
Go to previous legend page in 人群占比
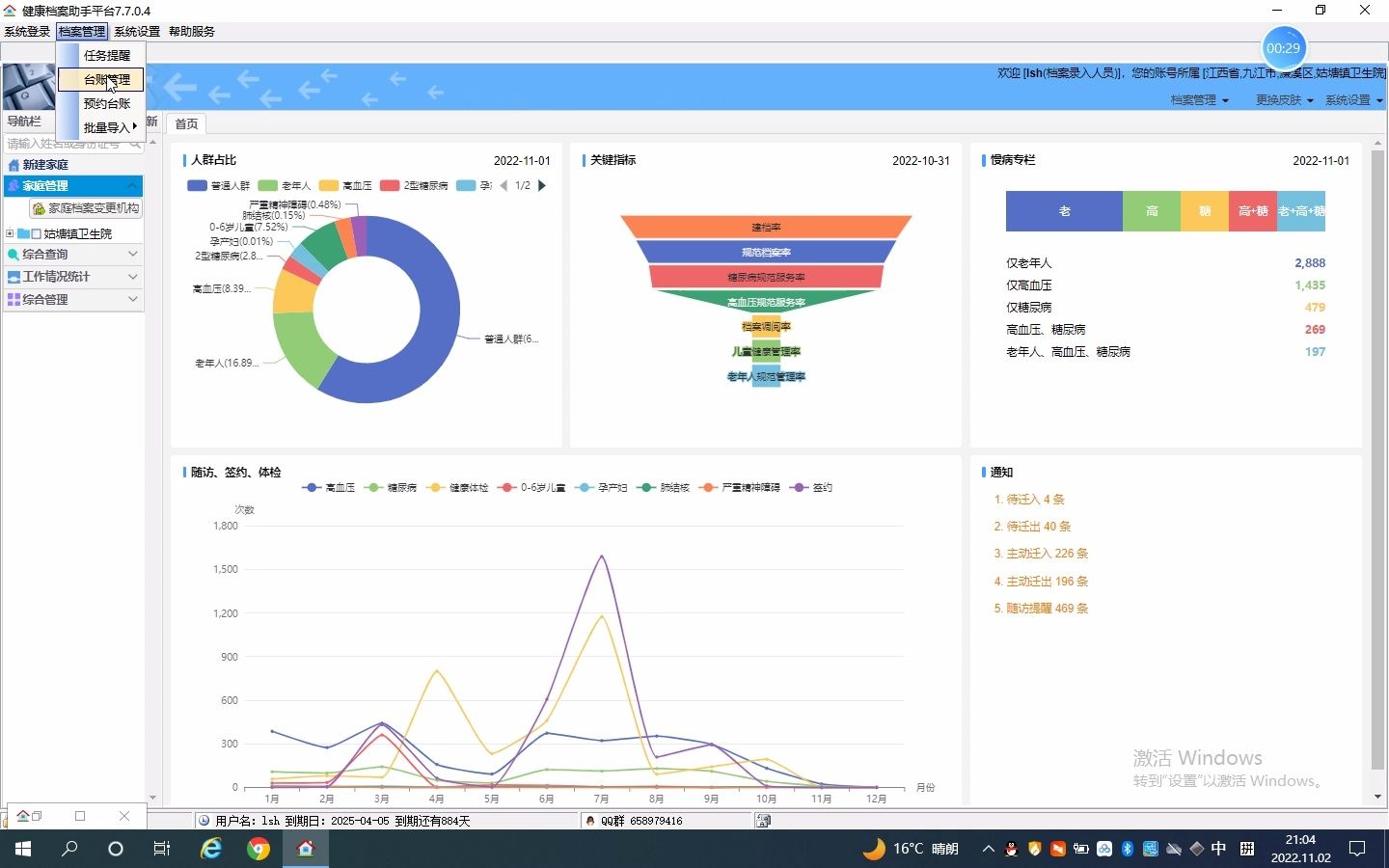click(504, 185)
